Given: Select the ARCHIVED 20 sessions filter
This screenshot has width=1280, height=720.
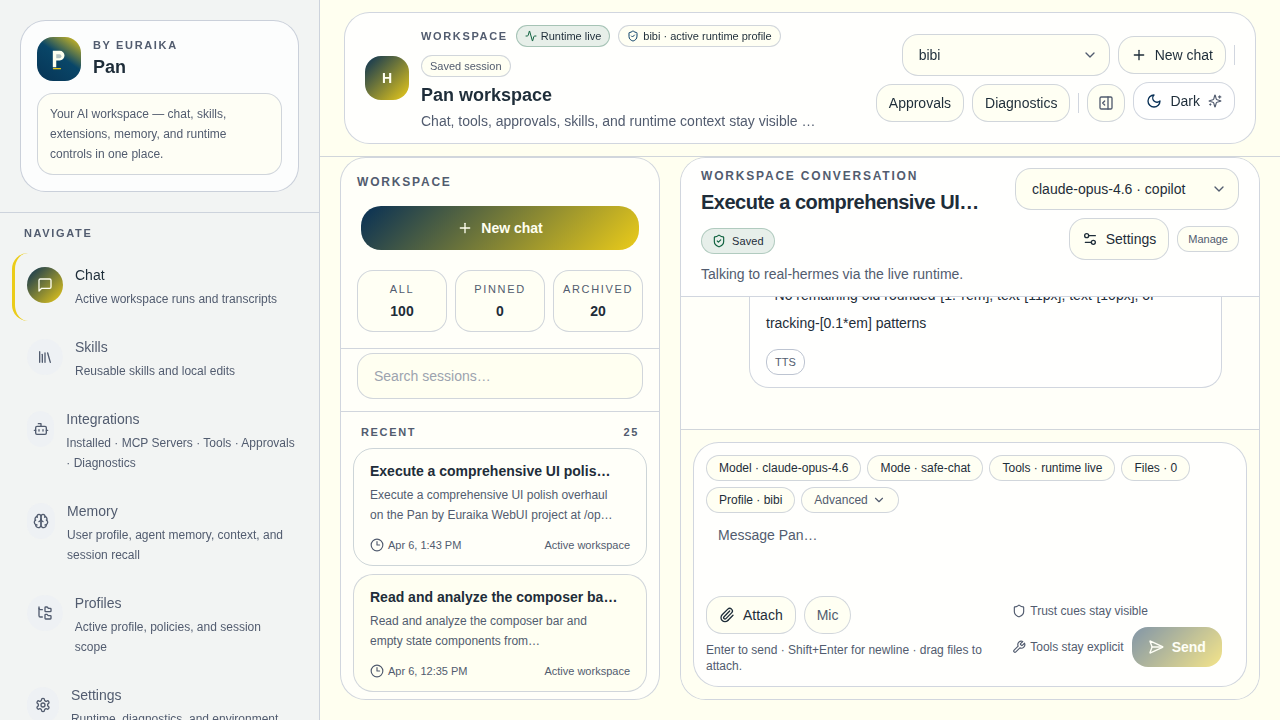Looking at the screenshot, I should click(x=598, y=301).
